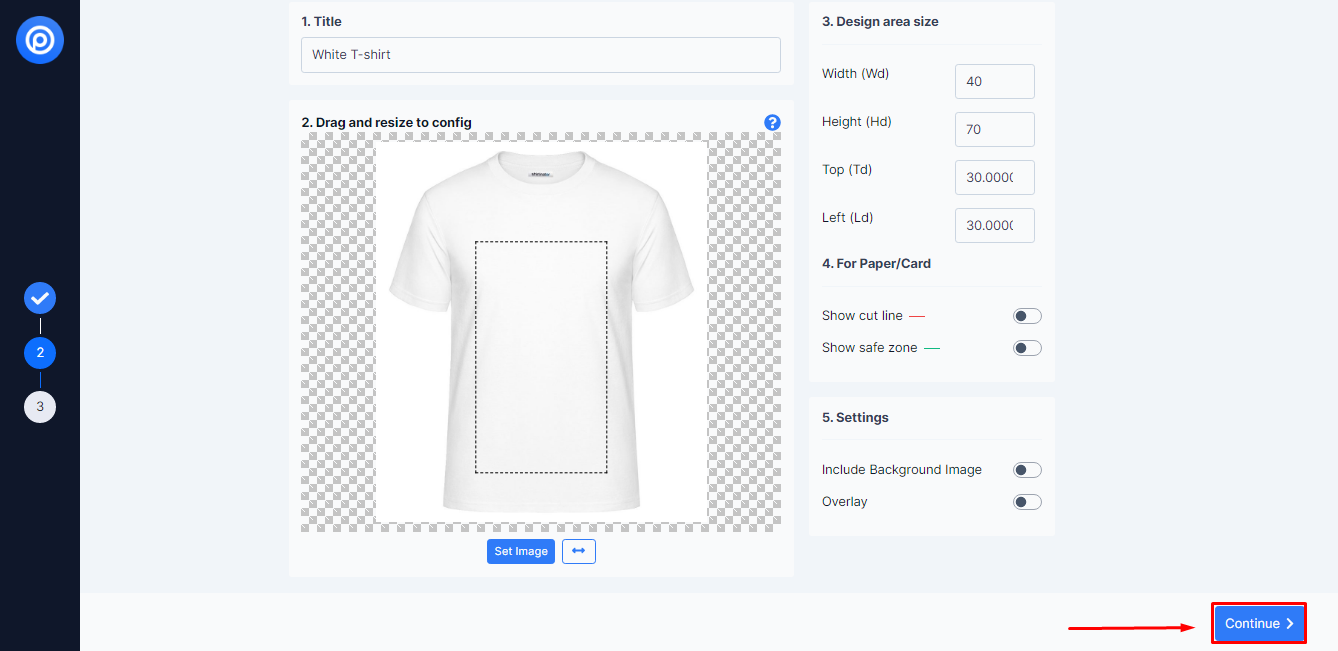Screen dimensions: 1338x651
Task: Click the horizontal flip arrows button
Action: (x=579, y=551)
